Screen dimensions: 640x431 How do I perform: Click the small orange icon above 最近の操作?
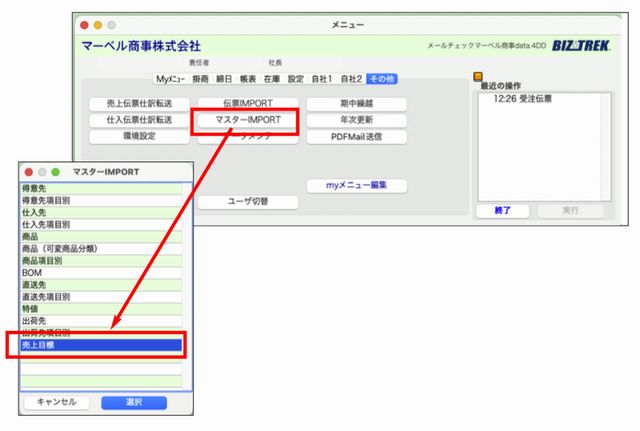click(x=478, y=76)
